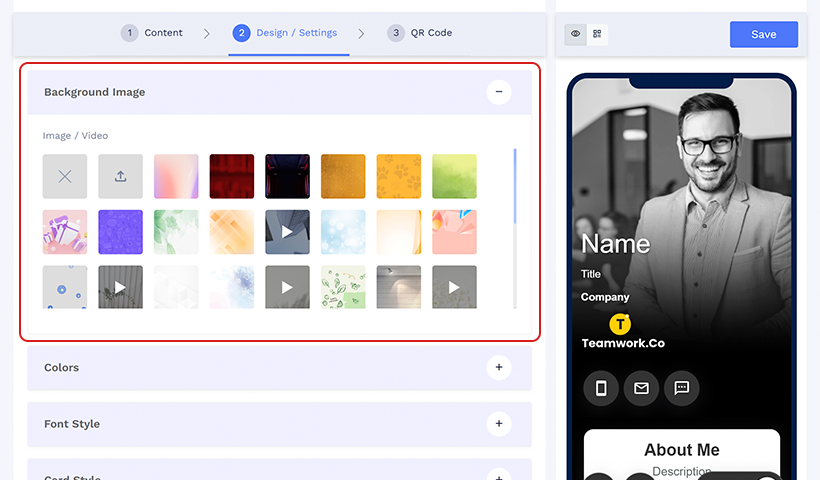Click the Image / Video label
The width and height of the screenshot is (820, 480).
(x=75, y=135)
